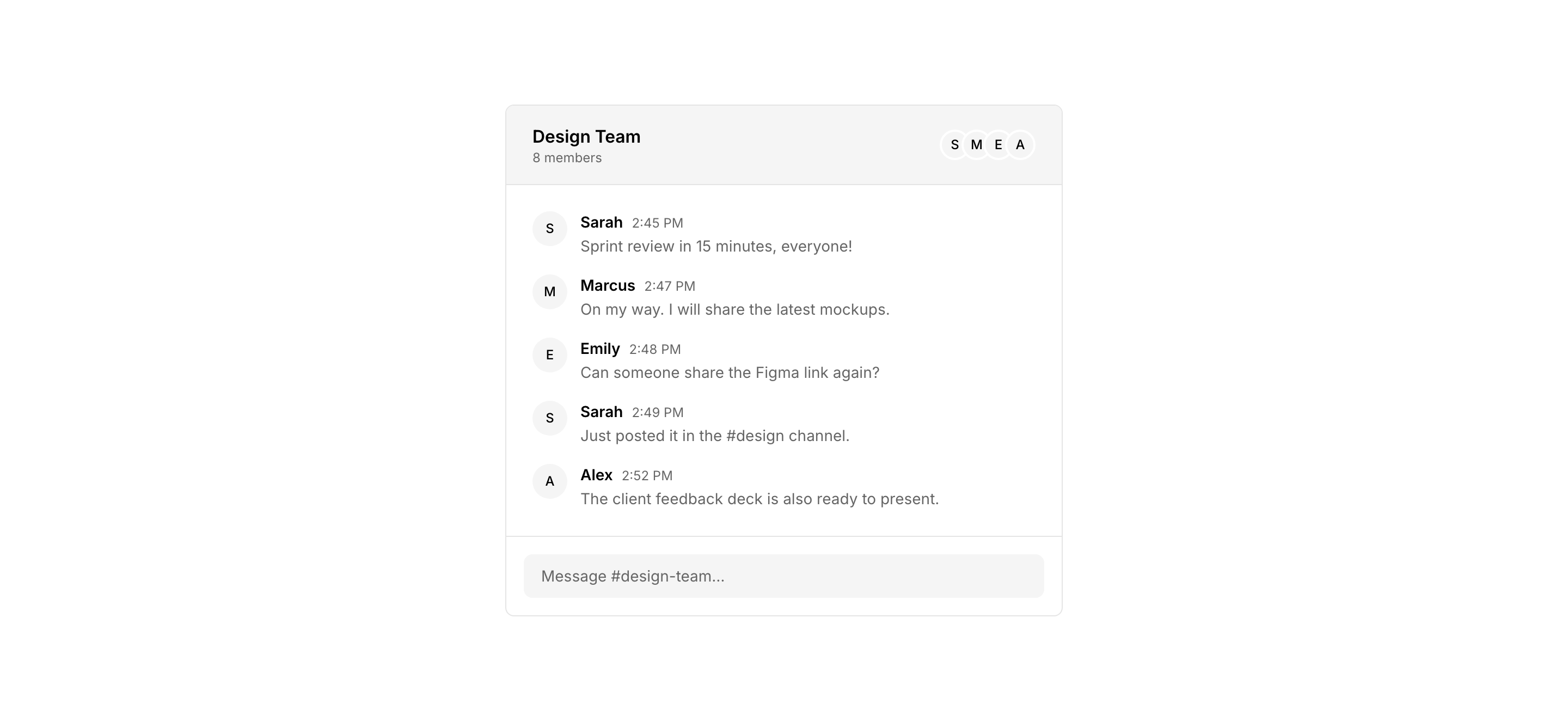Open the 8 members list
The height and width of the screenshot is (722, 1568).
tap(567, 158)
